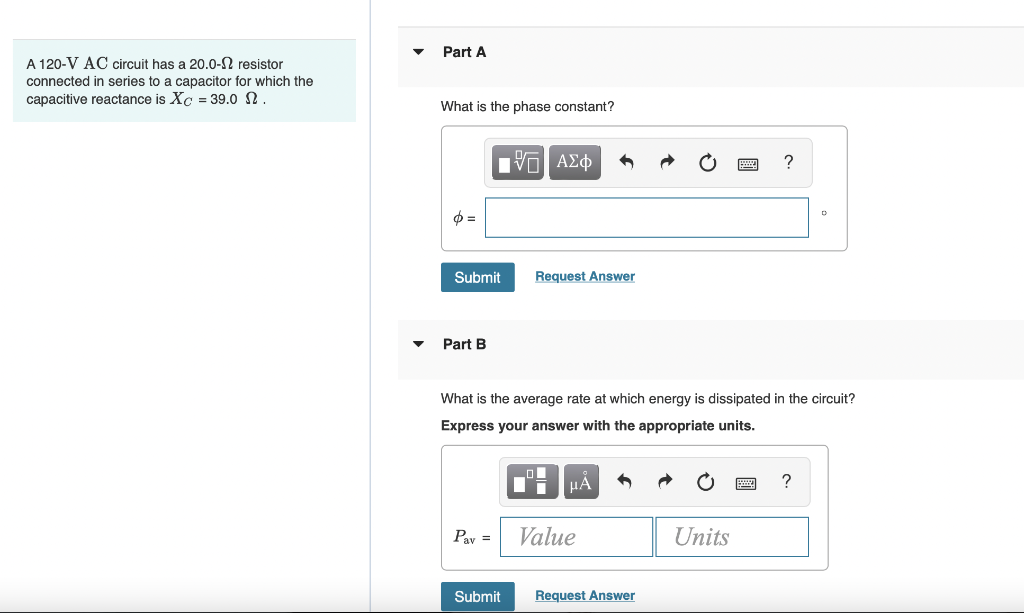The width and height of the screenshot is (1024, 613).
Task: Open templates button in Part B toolbar
Action: (x=533, y=482)
